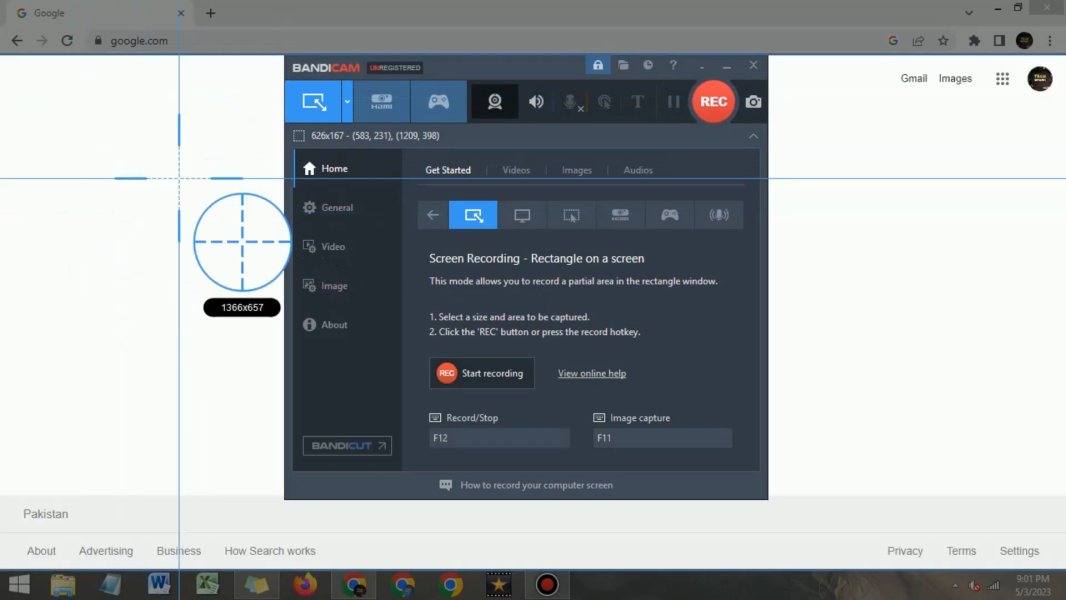This screenshot has height=600, width=1066.
Task: Open the Windows Start menu
Action: tap(19, 584)
